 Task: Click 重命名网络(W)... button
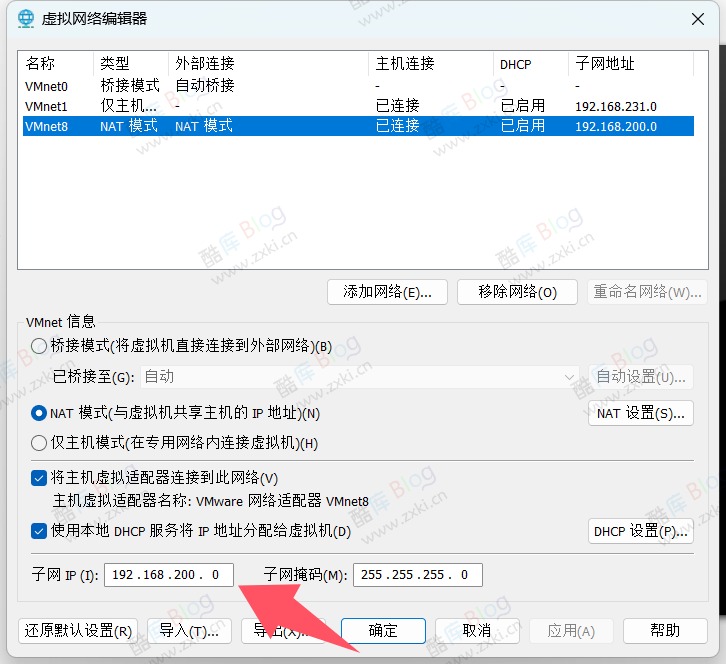pyautogui.click(x=647, y=292)
